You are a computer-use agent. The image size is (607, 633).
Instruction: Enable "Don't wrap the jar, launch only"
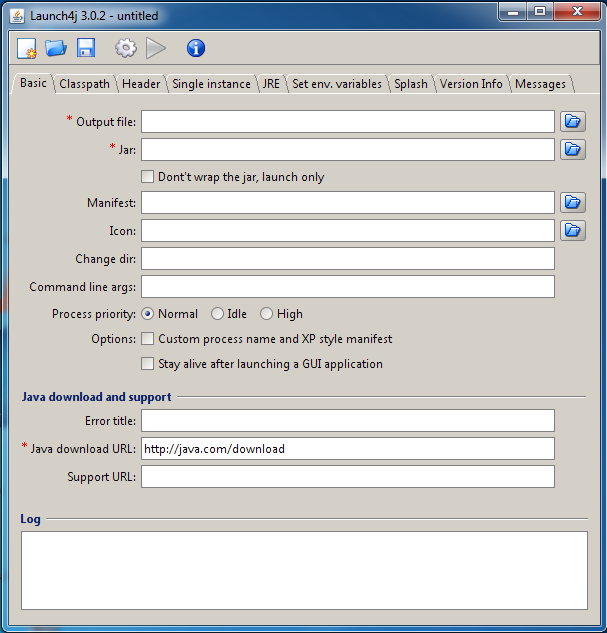[147, 177]
